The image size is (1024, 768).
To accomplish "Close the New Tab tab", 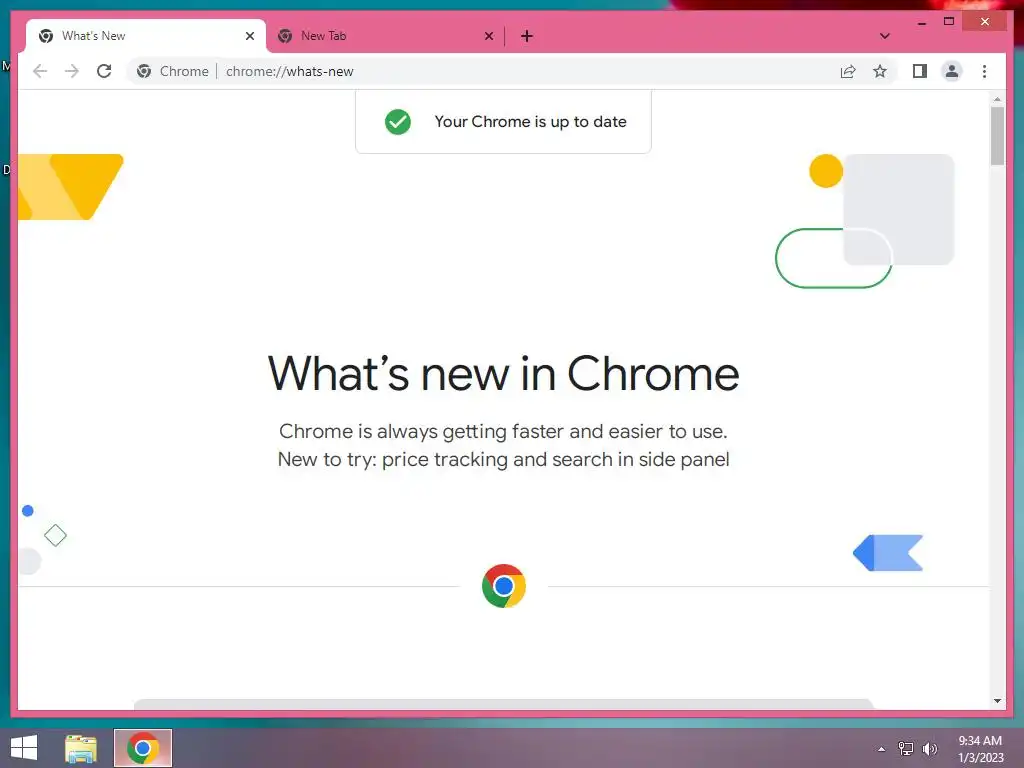I will click(488, 36).
